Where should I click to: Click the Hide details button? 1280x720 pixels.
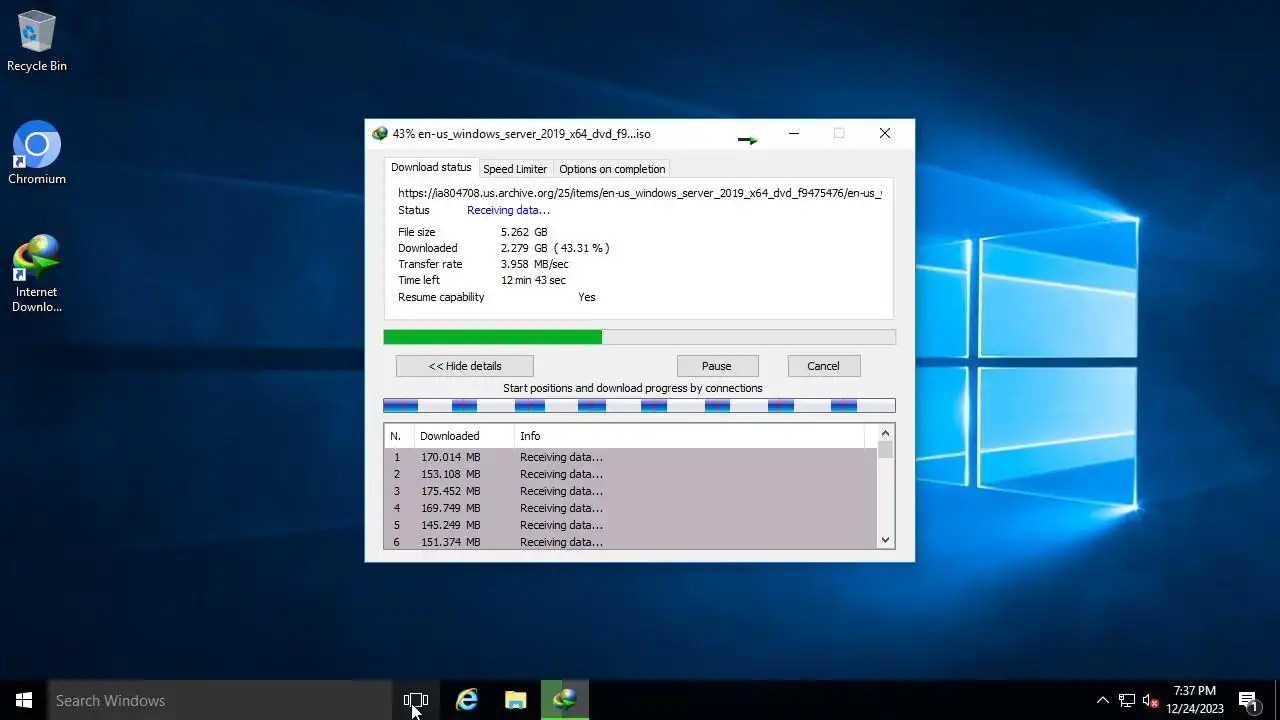(465, 366)
